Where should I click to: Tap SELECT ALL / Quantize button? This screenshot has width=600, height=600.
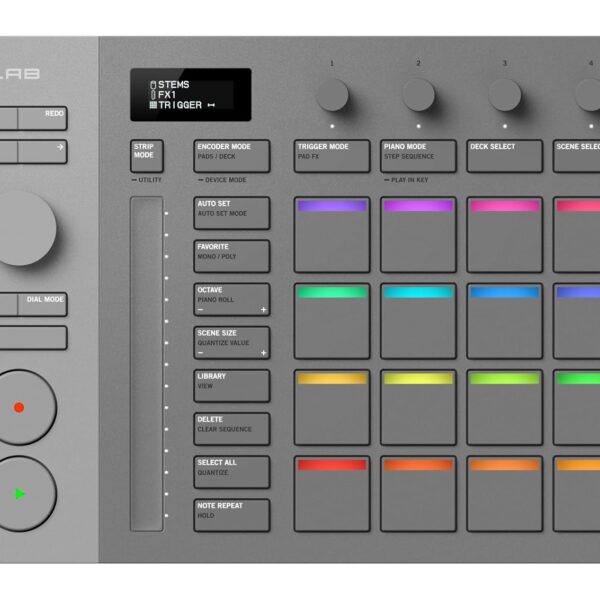pyautogui.click(x=232, y=472)
